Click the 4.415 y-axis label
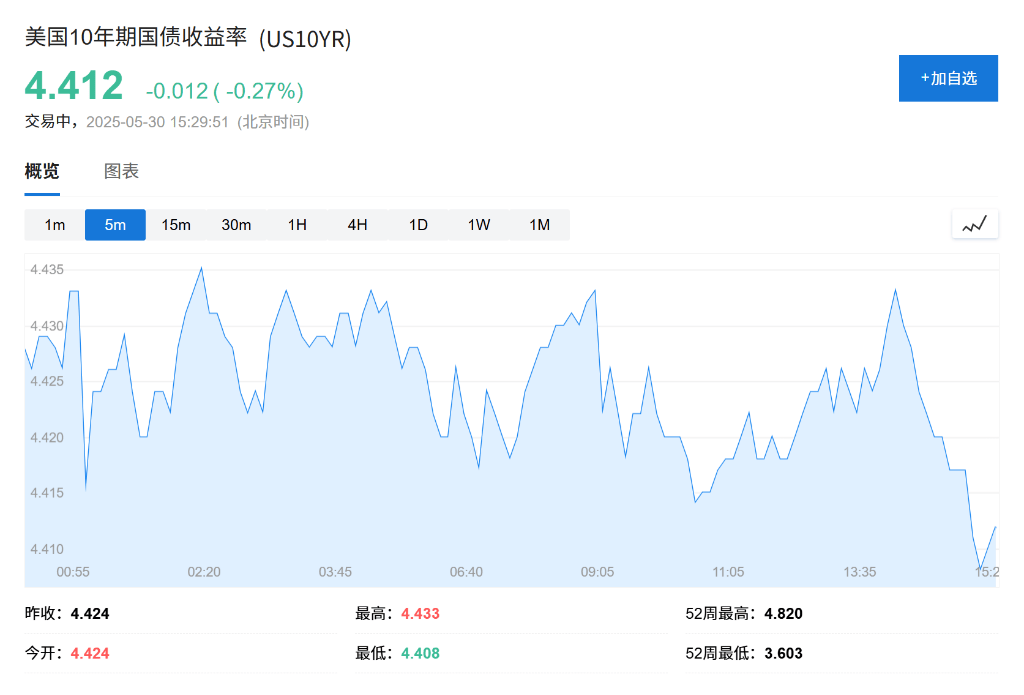The height and width of the screenshot is (695, 1024). pos(47,493)
